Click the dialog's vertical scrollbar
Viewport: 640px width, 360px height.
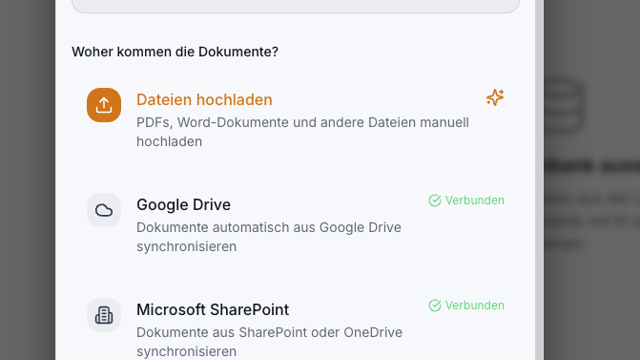point(539,180)
